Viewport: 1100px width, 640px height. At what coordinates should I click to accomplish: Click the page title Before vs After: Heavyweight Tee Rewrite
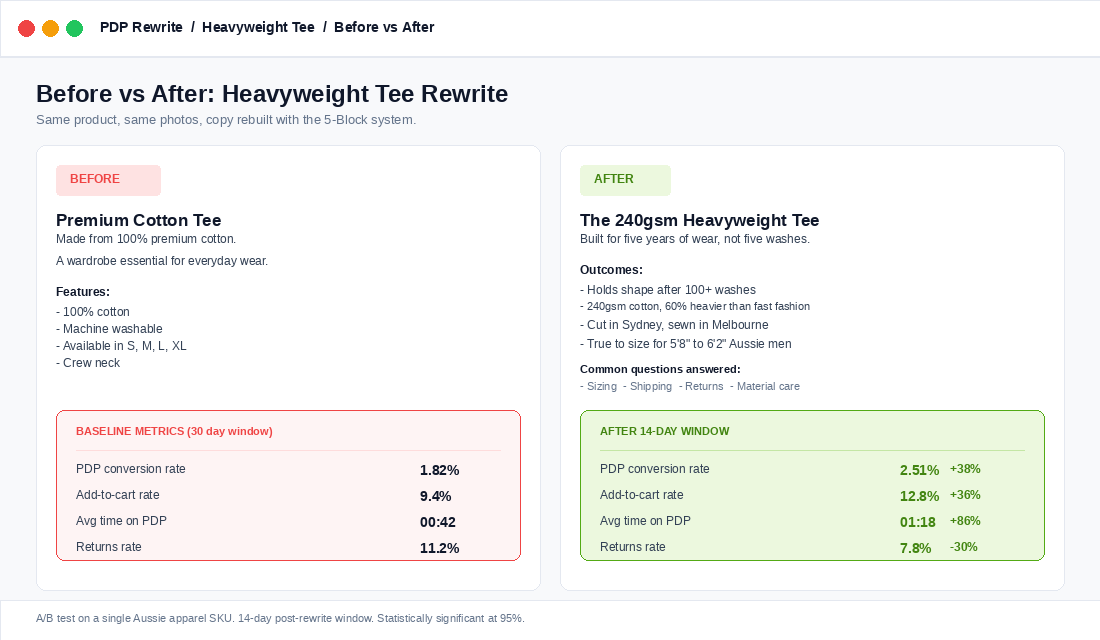click(x=272, y=93)
